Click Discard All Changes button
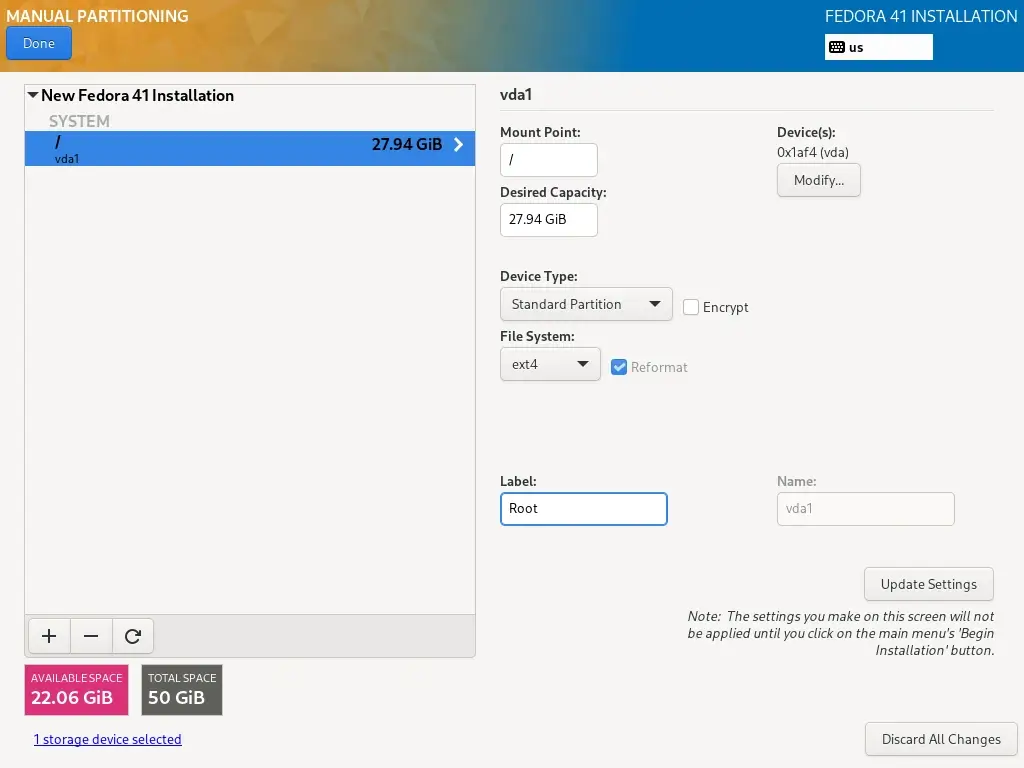This screenshot has height=768, width=1024. [x=940, y=739]
